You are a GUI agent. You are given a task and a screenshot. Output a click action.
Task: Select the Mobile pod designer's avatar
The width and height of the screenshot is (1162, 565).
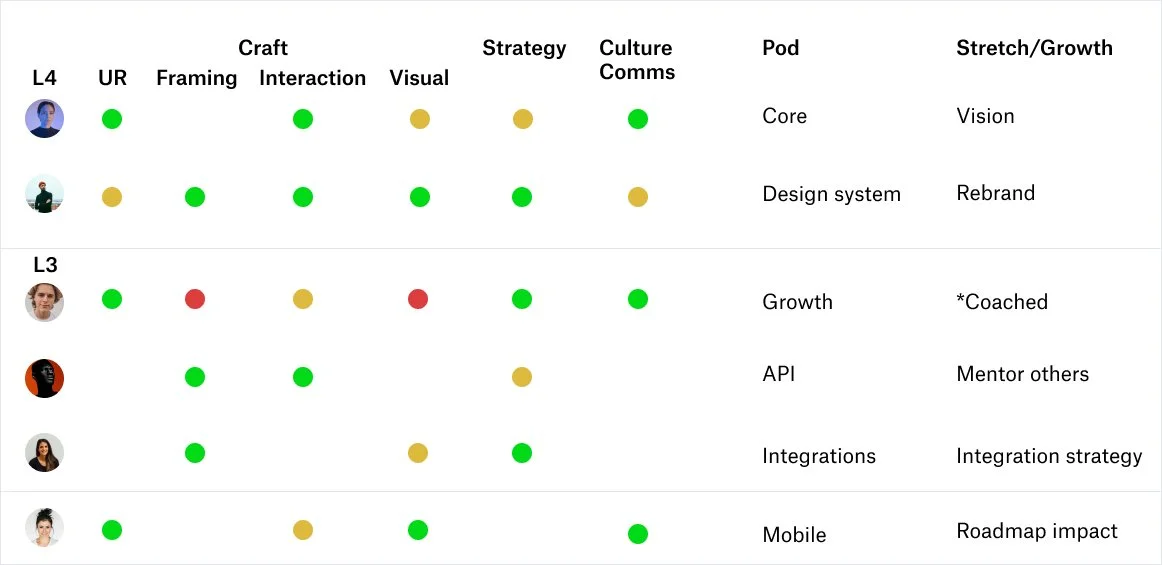click(44, 528)
